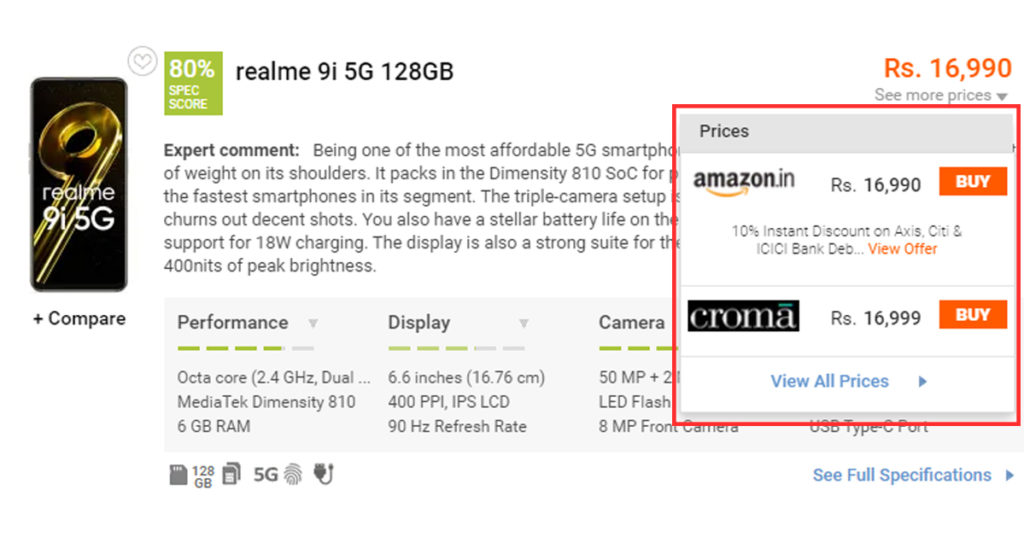The height and width of the screenshot is (537, 1024).
Task: Click the fingerprint sensor icon
Action: (x=293, y=474)
